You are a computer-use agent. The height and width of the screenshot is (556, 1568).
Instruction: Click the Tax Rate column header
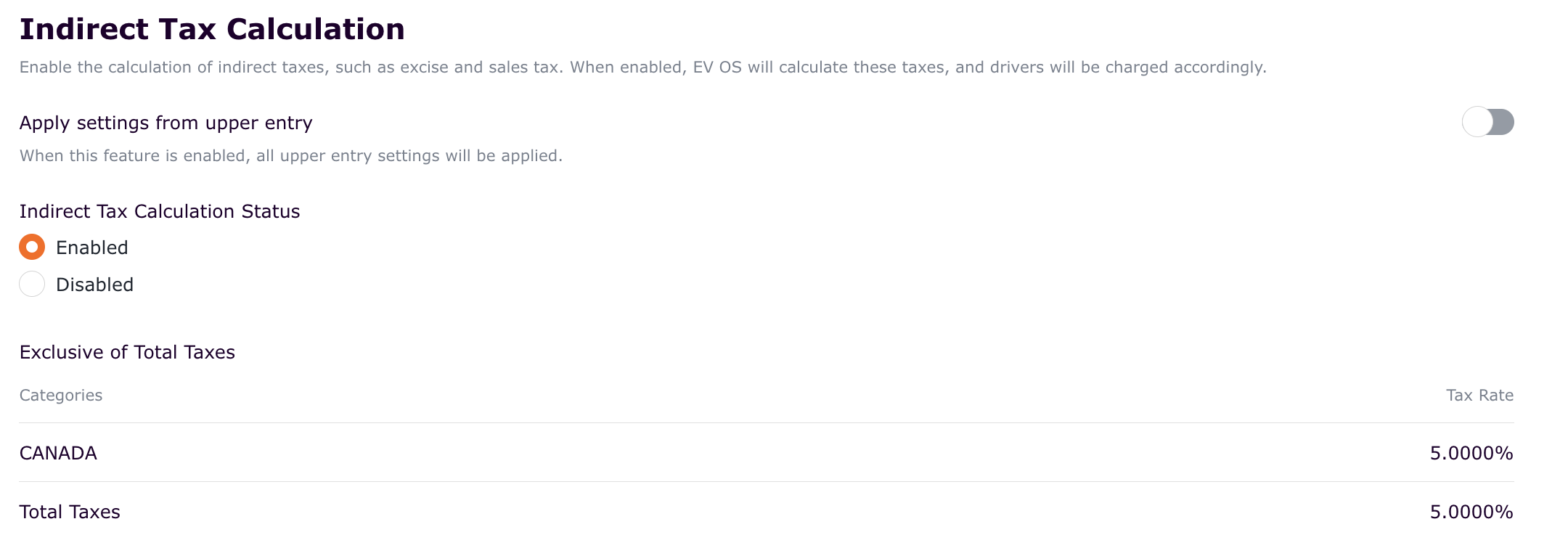[x=1479, y=396]
